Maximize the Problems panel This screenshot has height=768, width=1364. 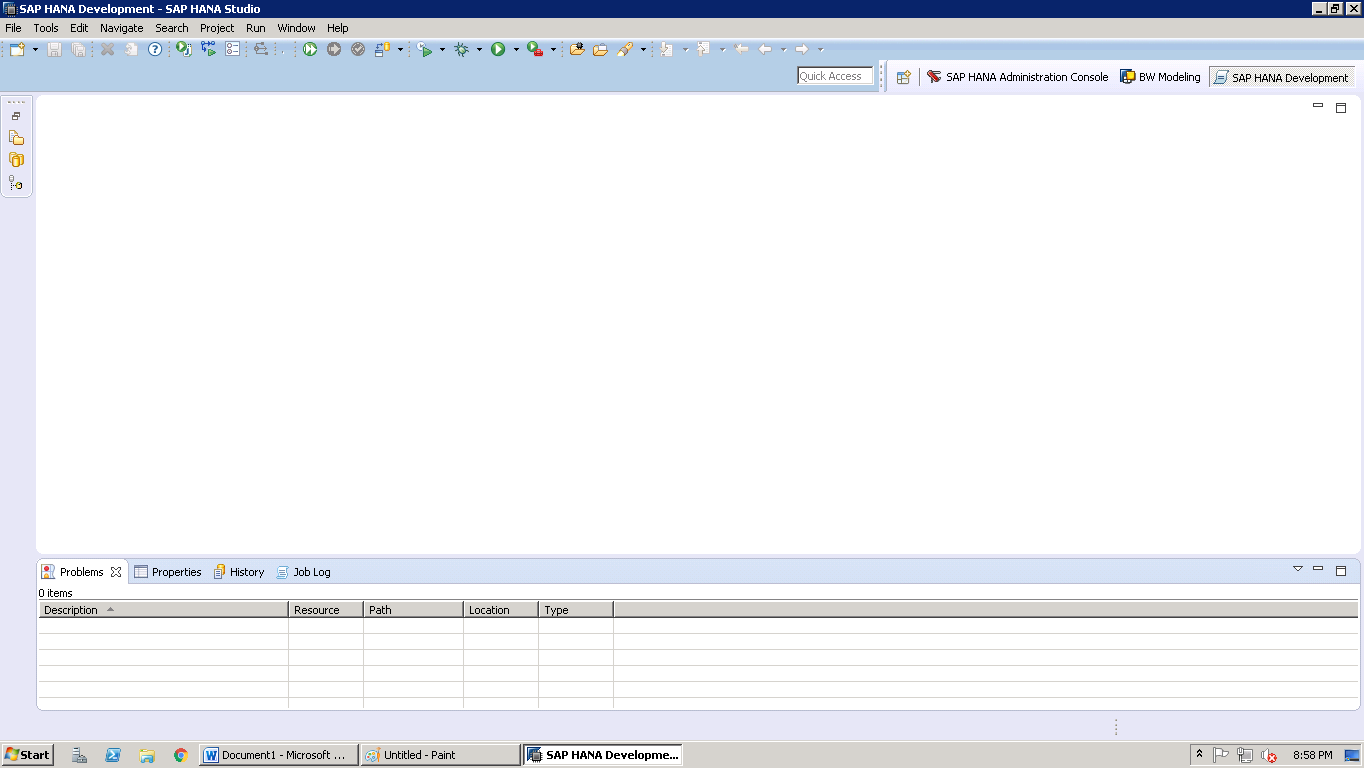(x=1341, y=570)
